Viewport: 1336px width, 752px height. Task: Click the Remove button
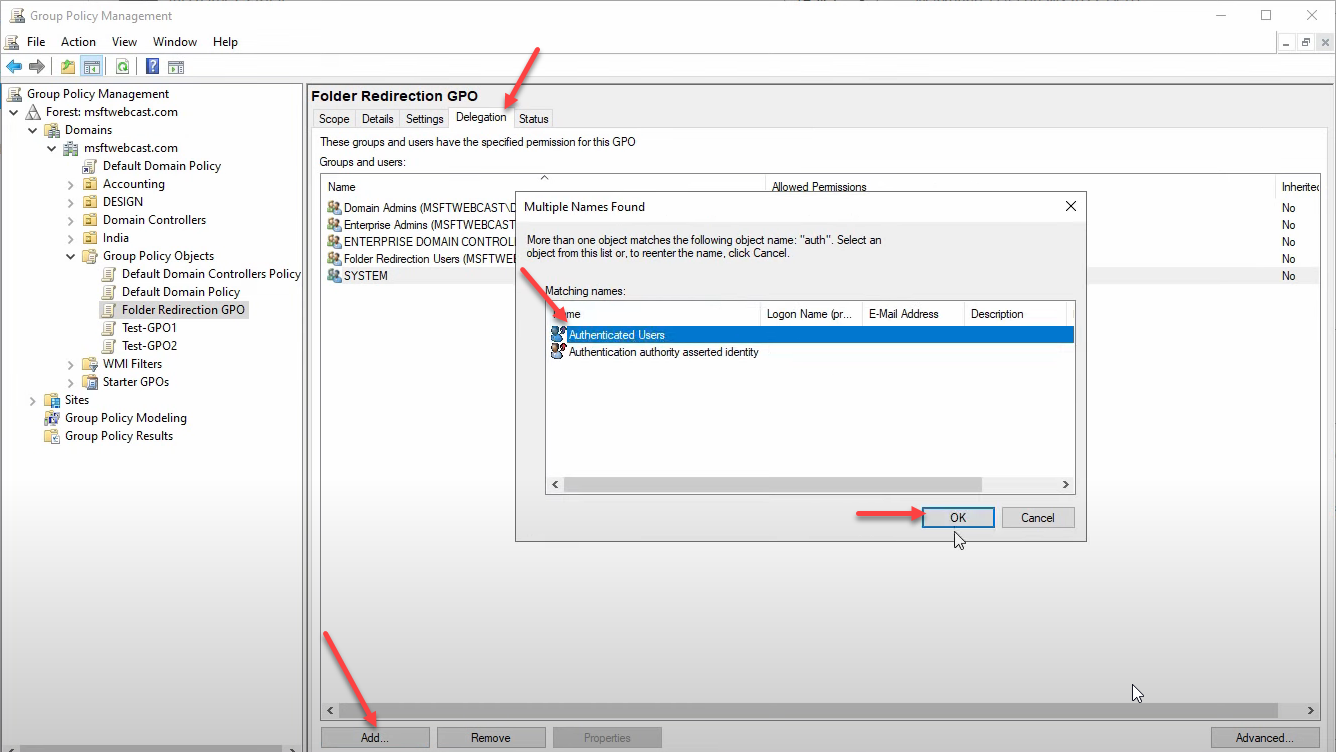pos(491,738)
